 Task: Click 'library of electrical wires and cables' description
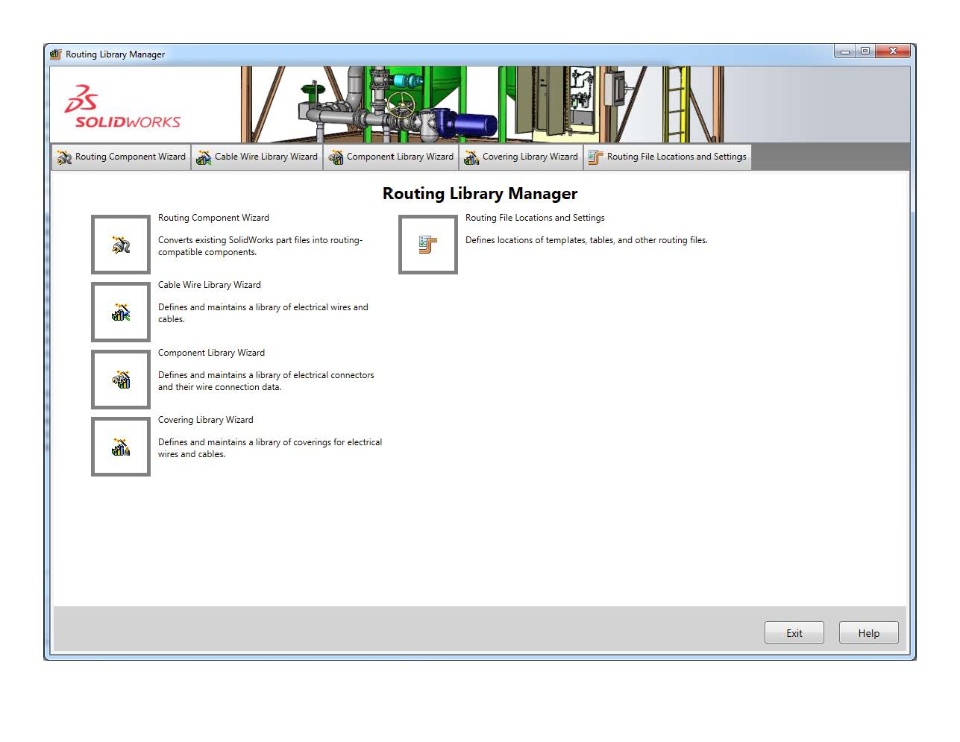[263, 313]
